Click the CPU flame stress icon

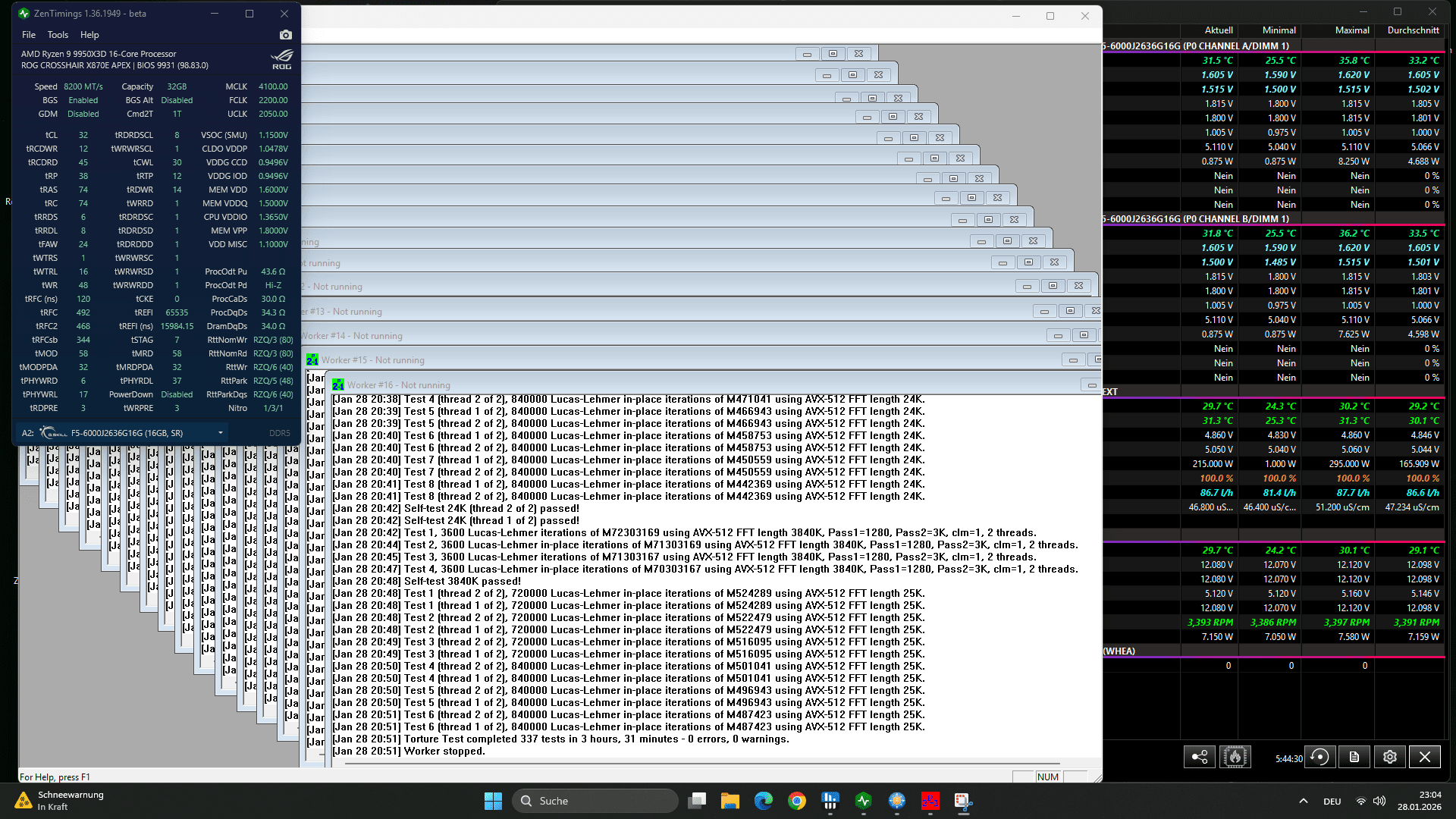1235,757
